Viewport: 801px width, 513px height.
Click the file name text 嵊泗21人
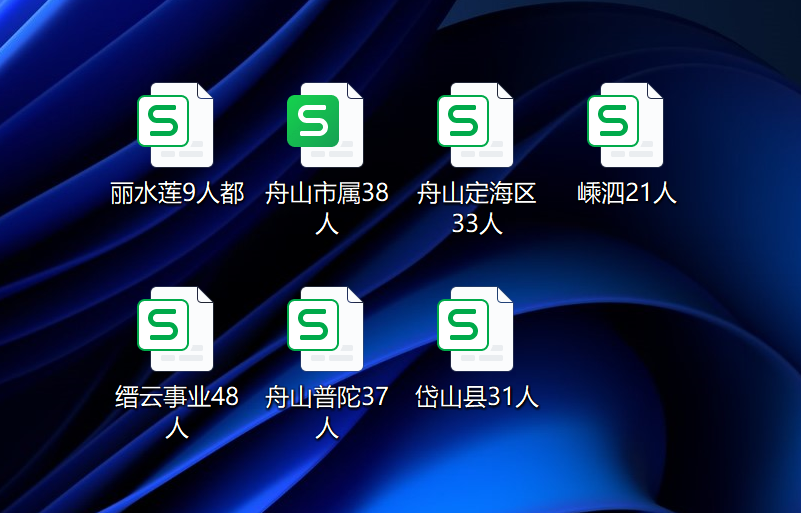coord(627,194)
